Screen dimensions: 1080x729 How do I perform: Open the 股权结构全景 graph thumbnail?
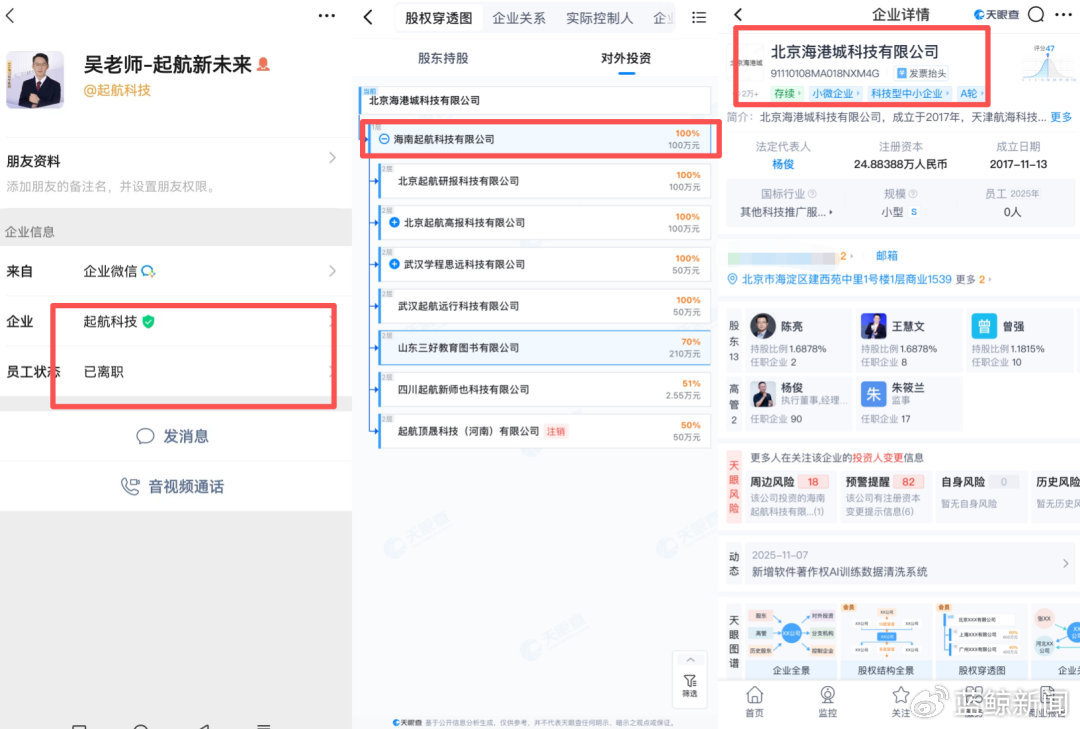click(x=886, y=641)
